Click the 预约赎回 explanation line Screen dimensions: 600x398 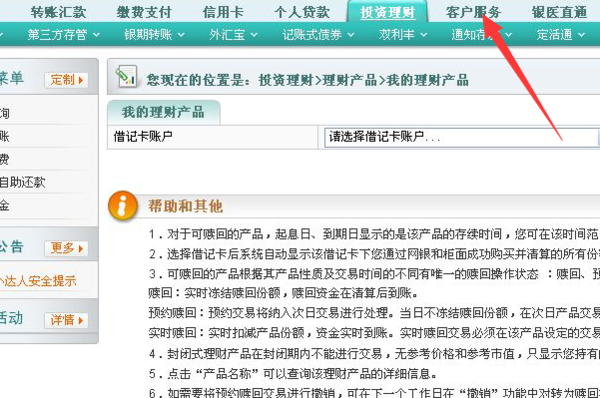tap(374, 313)
